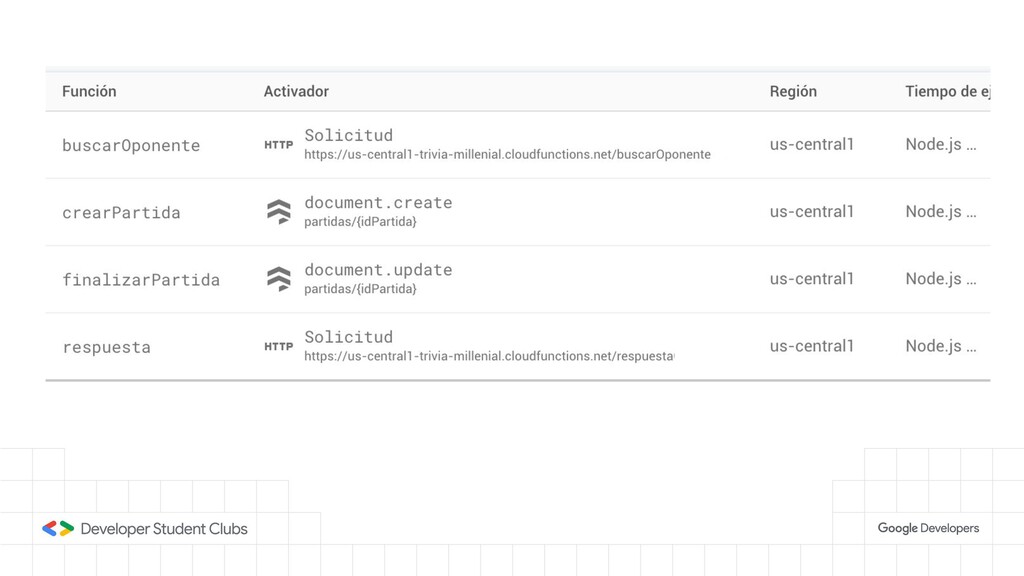Click partidas/{idPartida} path under document.update
The width and height of the screenshot is (1024, 576).
pos(360,289)
